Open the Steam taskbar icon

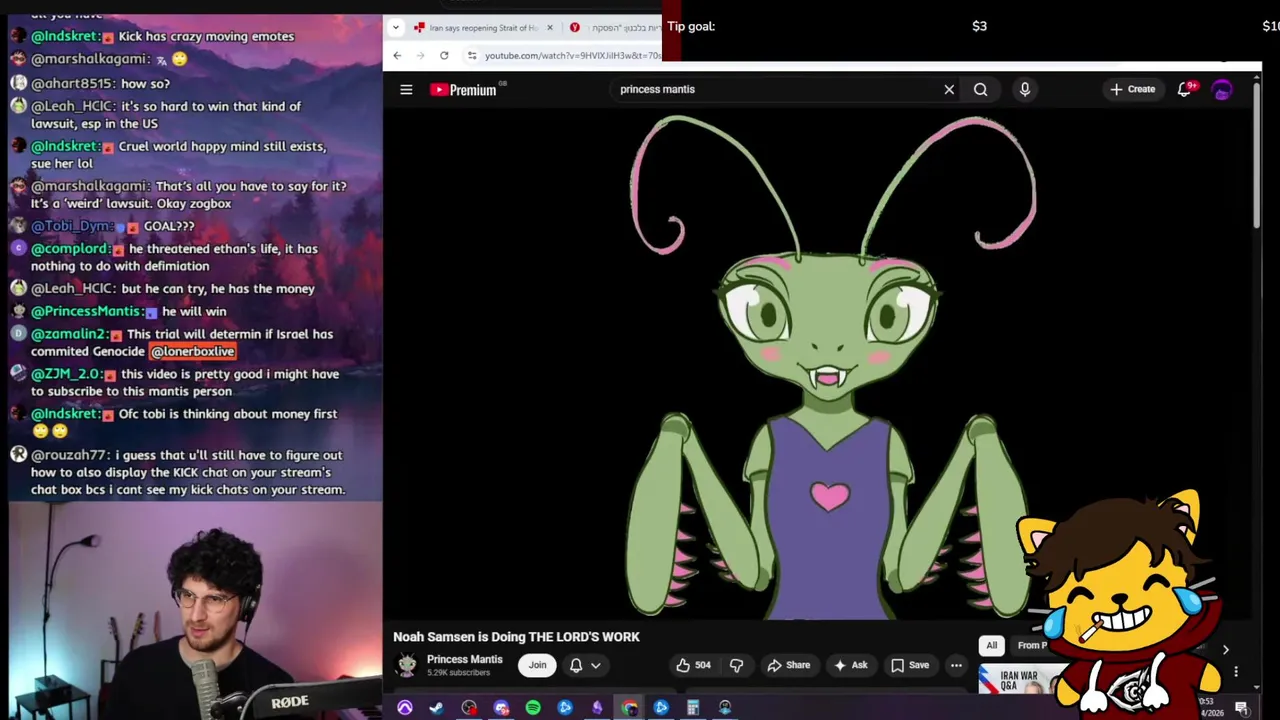click(x=437, y=708)
